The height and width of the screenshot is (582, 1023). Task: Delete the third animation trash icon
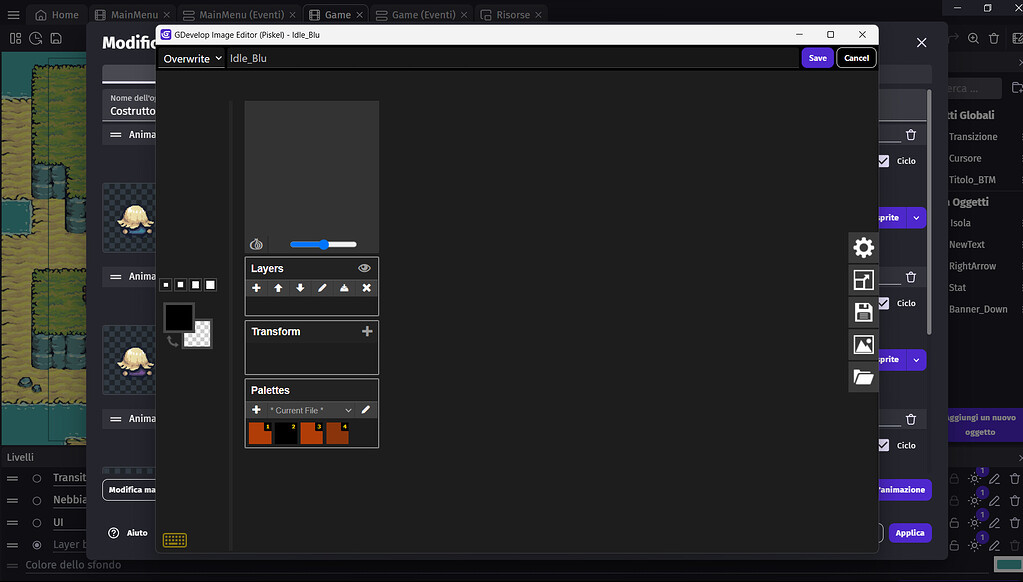(x=911, y=420)
